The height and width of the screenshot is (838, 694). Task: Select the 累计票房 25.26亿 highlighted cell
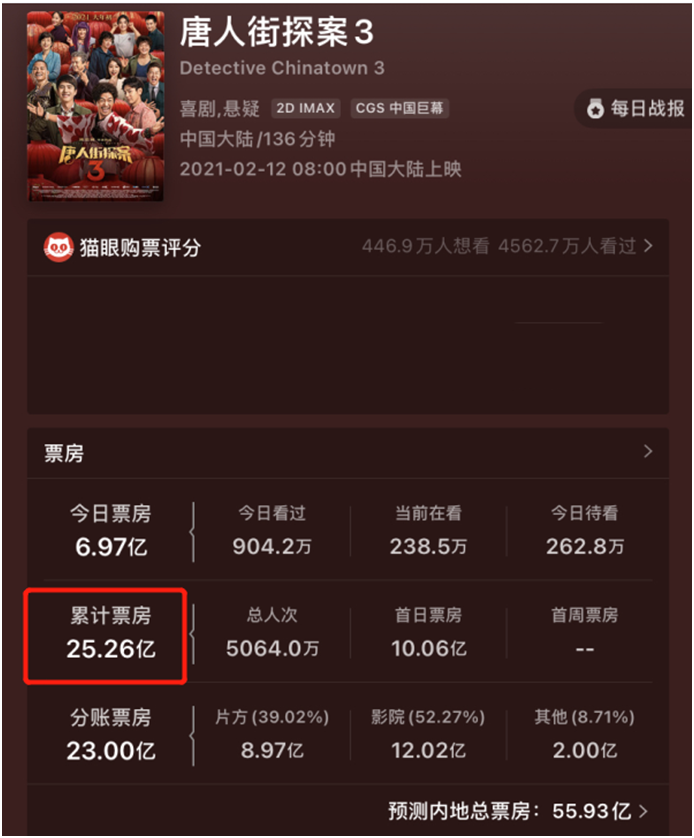(x=105, y=636)
